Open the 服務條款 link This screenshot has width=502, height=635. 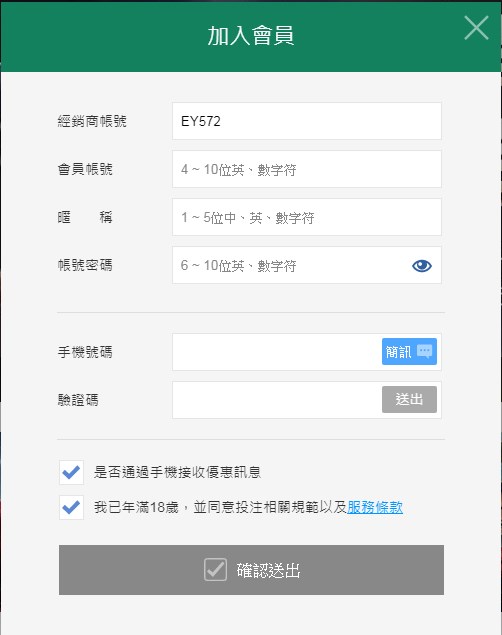(x=375, y=507)
